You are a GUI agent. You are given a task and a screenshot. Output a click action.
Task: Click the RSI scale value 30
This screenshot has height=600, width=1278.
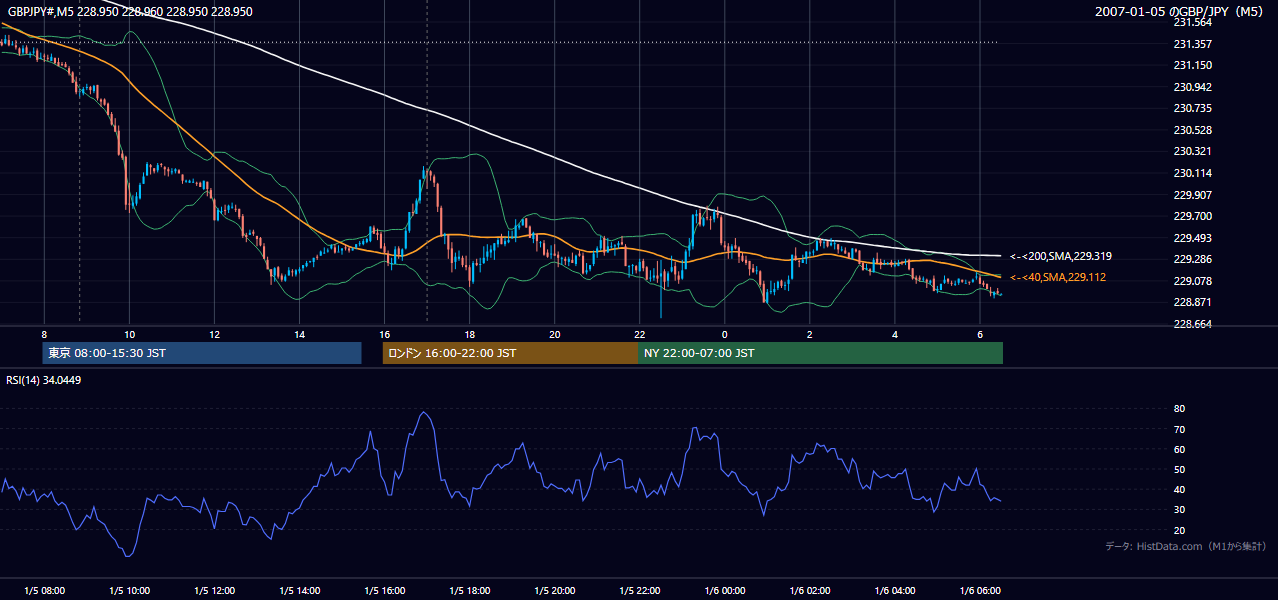pyautogui.click(x=1179, y=510)
